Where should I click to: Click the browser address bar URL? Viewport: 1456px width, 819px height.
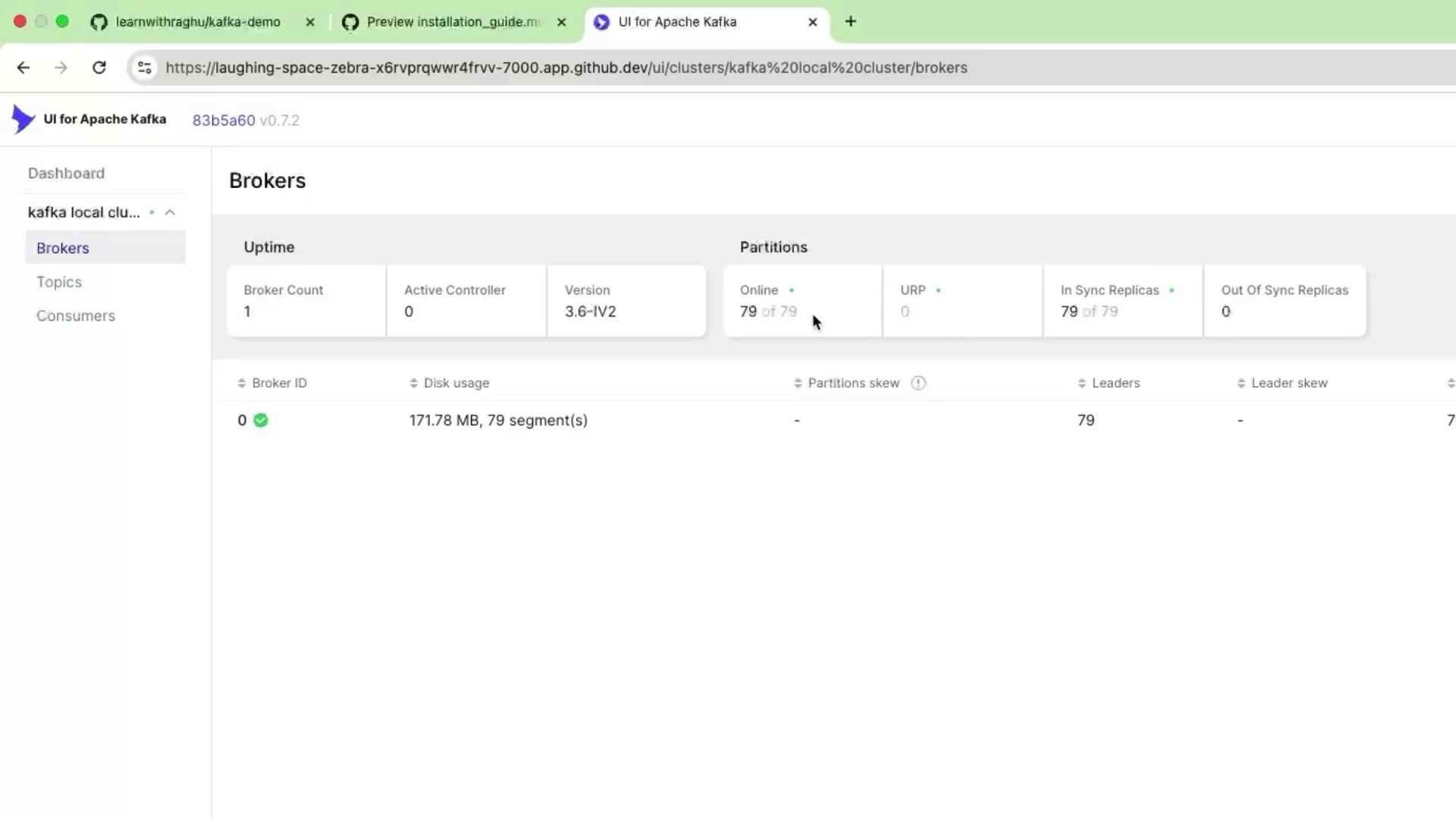click(x=566, y=67)
